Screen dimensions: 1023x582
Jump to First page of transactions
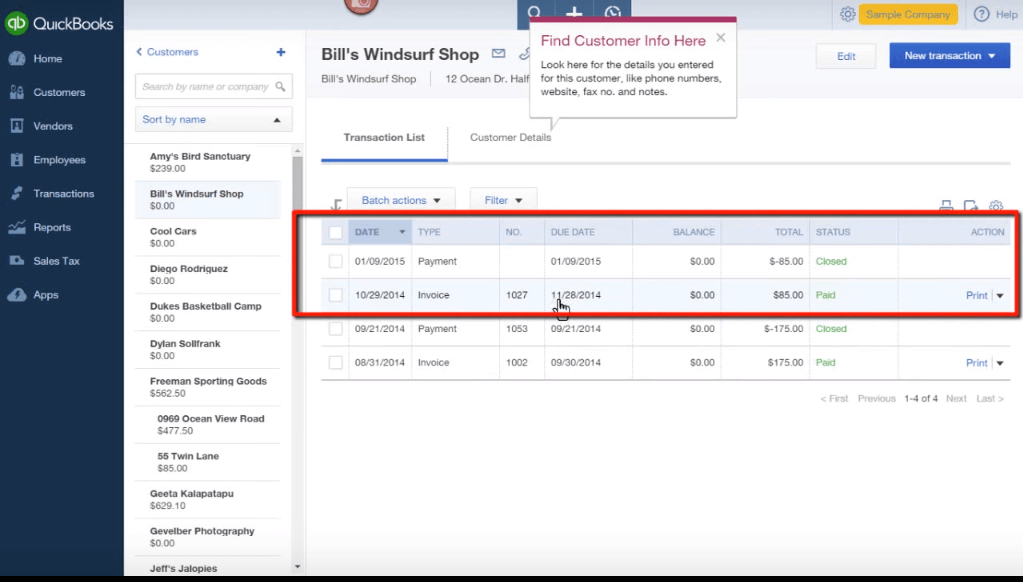pyautogui.click(x=834, y=399)
